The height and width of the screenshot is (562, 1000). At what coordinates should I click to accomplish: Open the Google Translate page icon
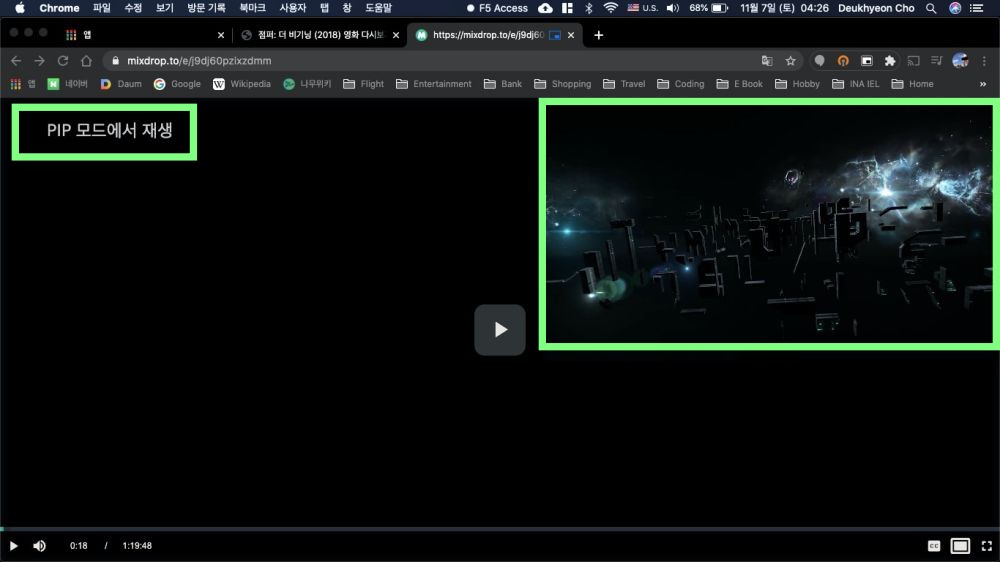click(x=767, y=60)
